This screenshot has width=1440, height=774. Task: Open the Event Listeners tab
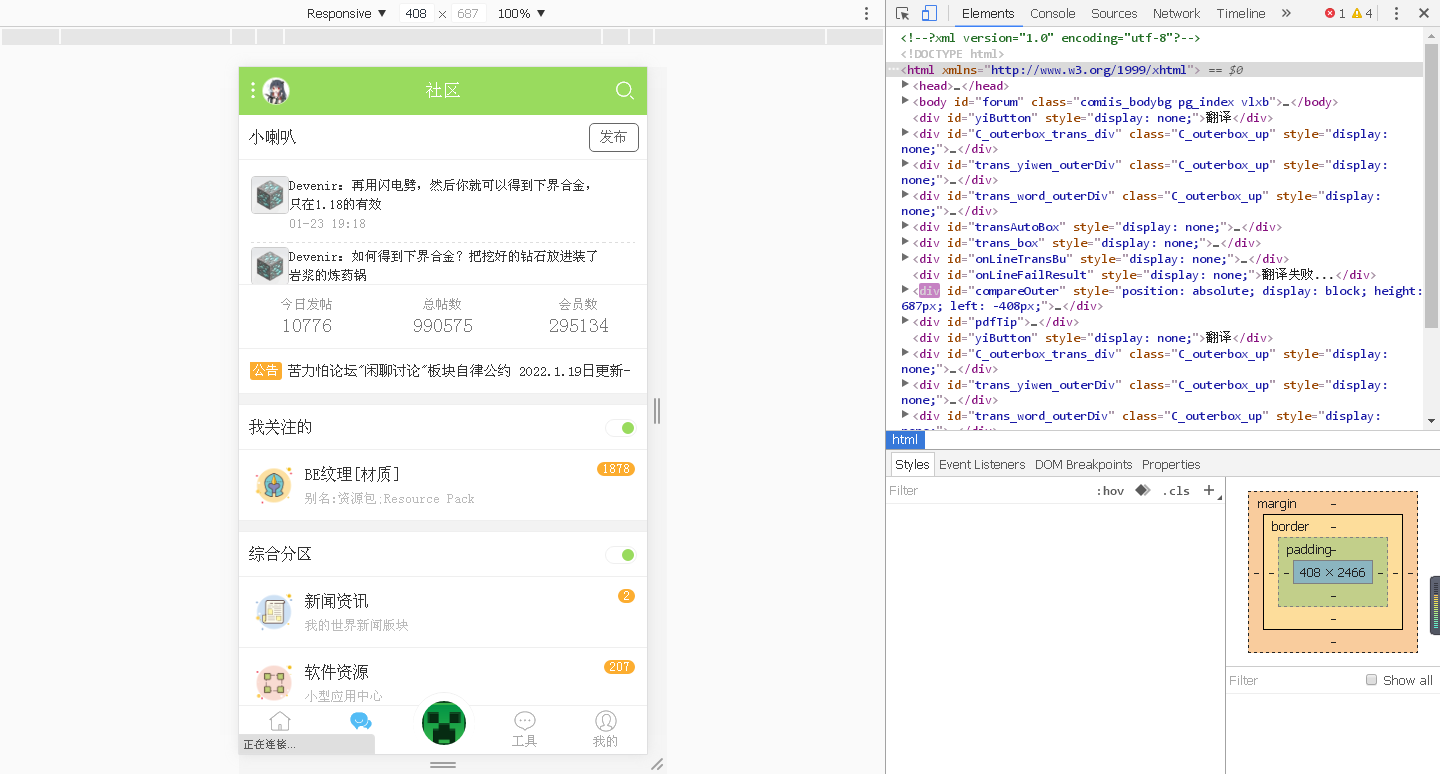[982, 464]
